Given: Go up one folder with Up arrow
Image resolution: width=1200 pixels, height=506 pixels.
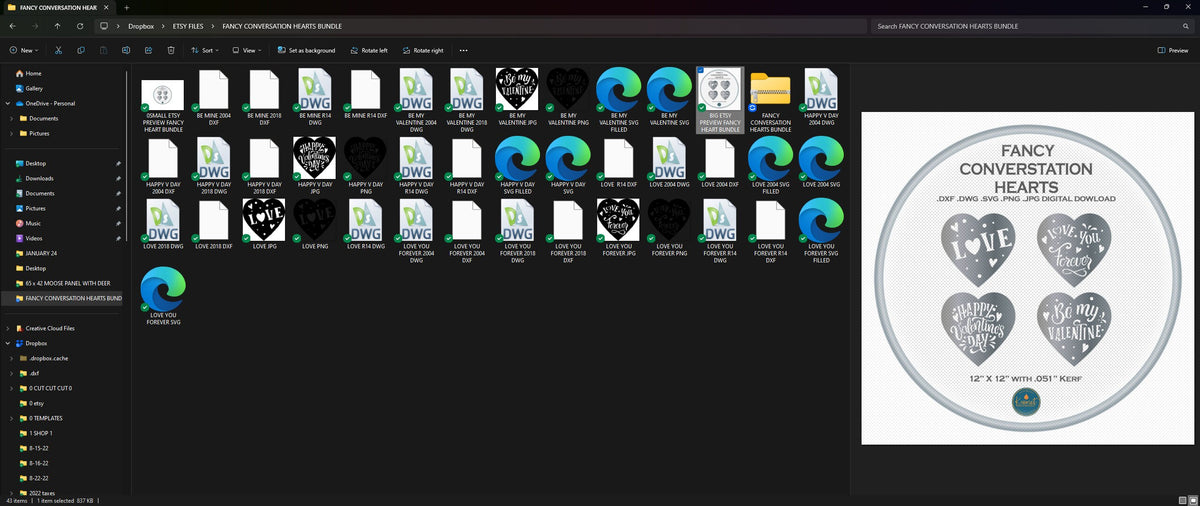Looking at the screenshot, I should click(x=57, y=26).
